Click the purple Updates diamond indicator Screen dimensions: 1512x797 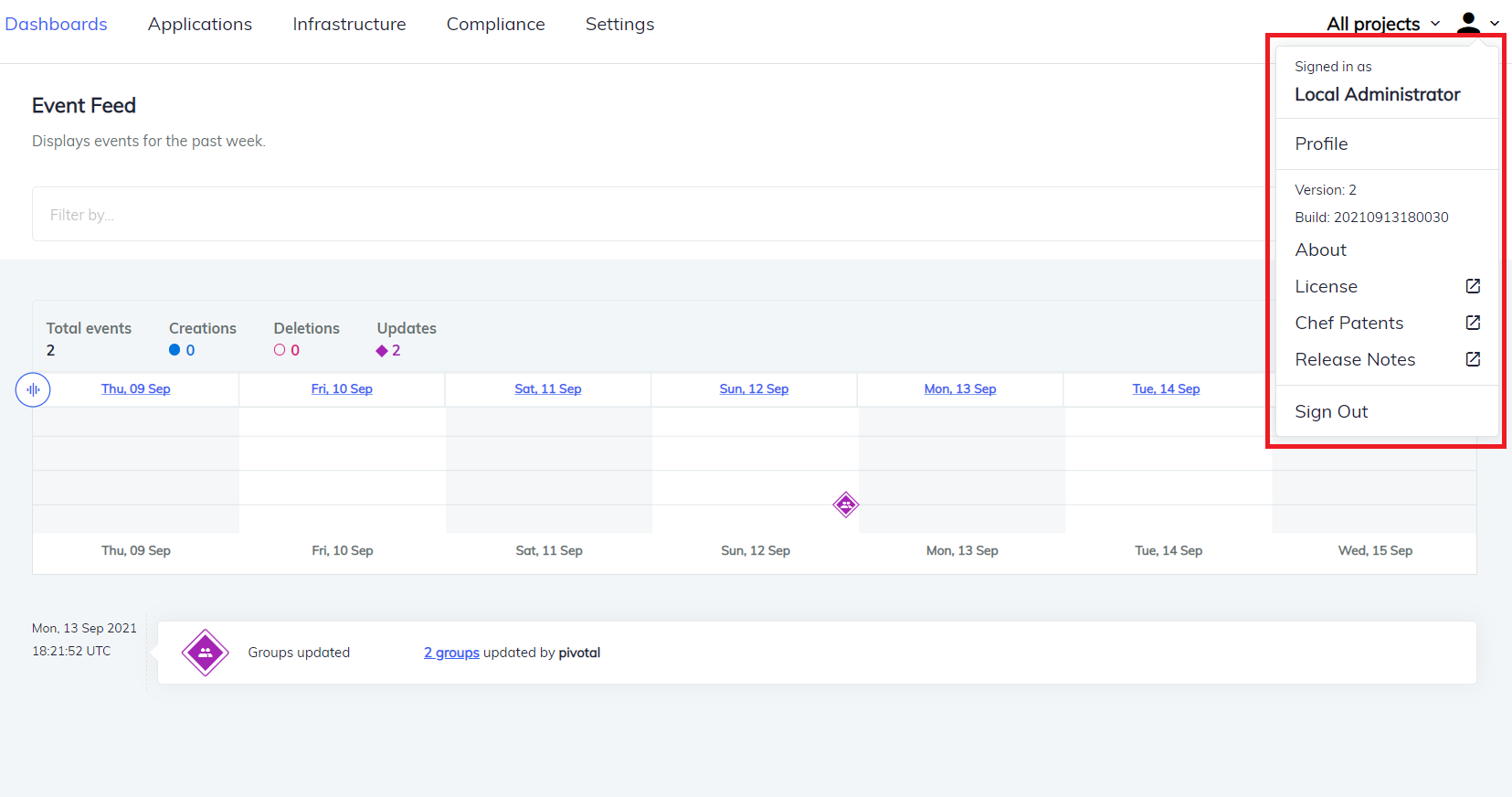tap(382, 351)
